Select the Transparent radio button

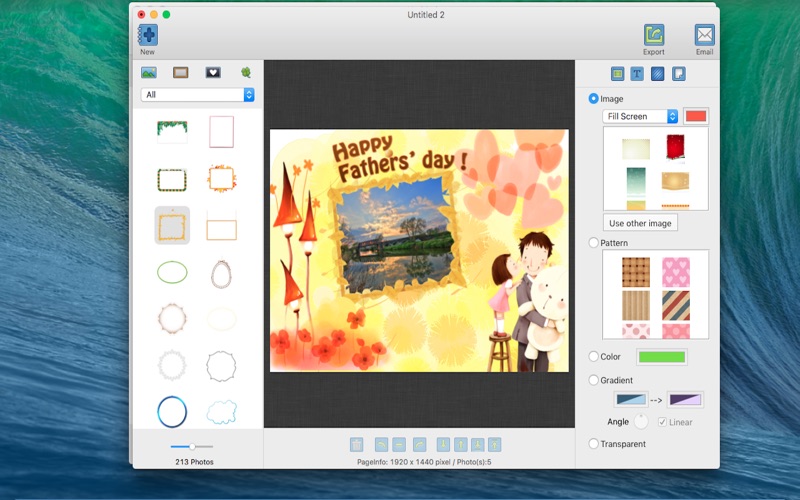click(593, 443)
